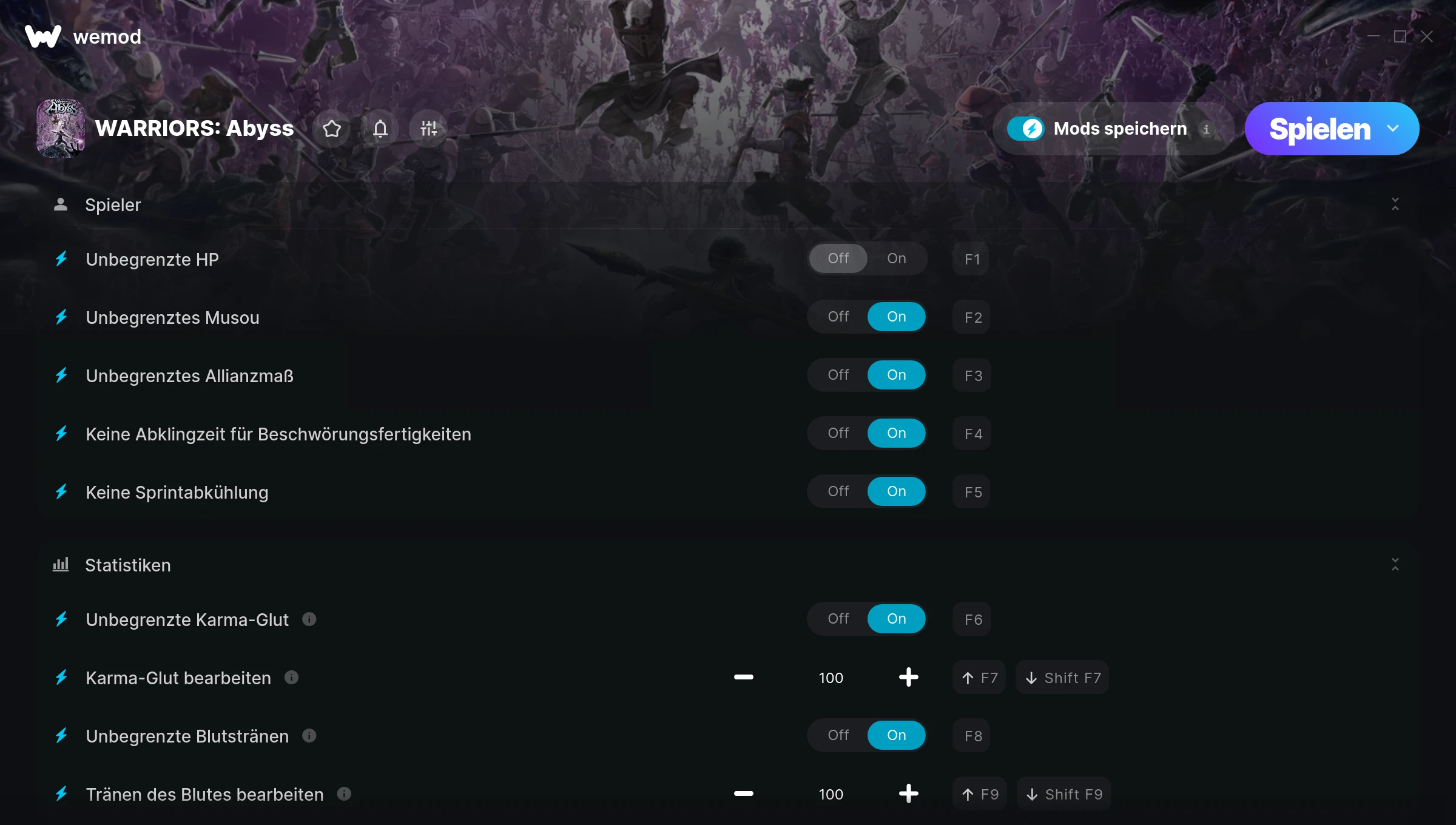
Task: Disable the Mods speichern switch
Action: click(x=1025, y=129)
